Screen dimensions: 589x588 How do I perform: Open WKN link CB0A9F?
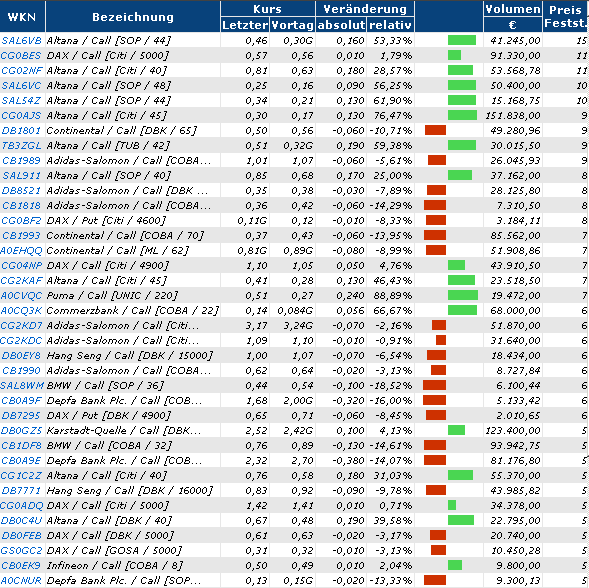pos(21,401)
